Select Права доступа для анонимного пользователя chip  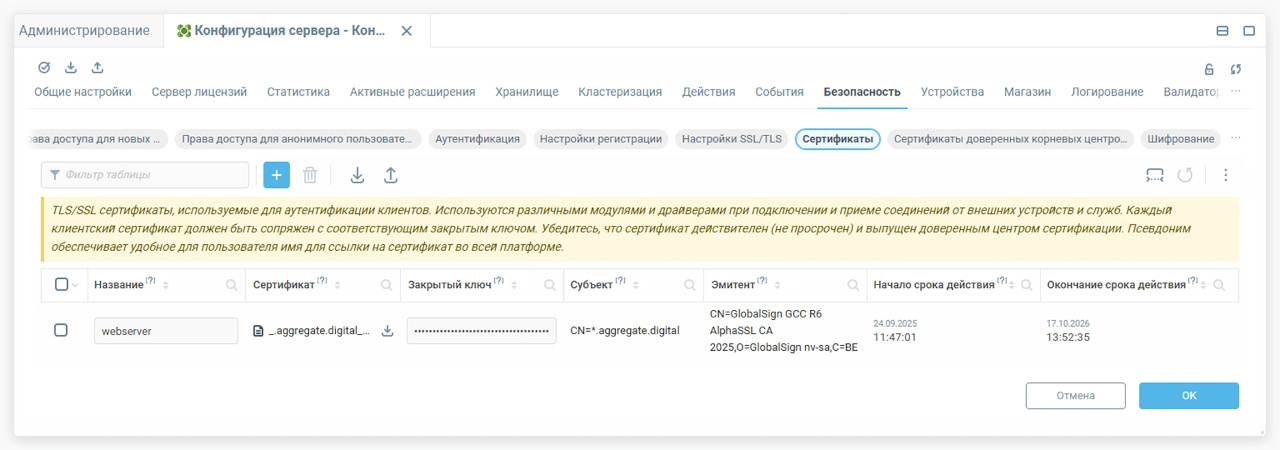298,139
